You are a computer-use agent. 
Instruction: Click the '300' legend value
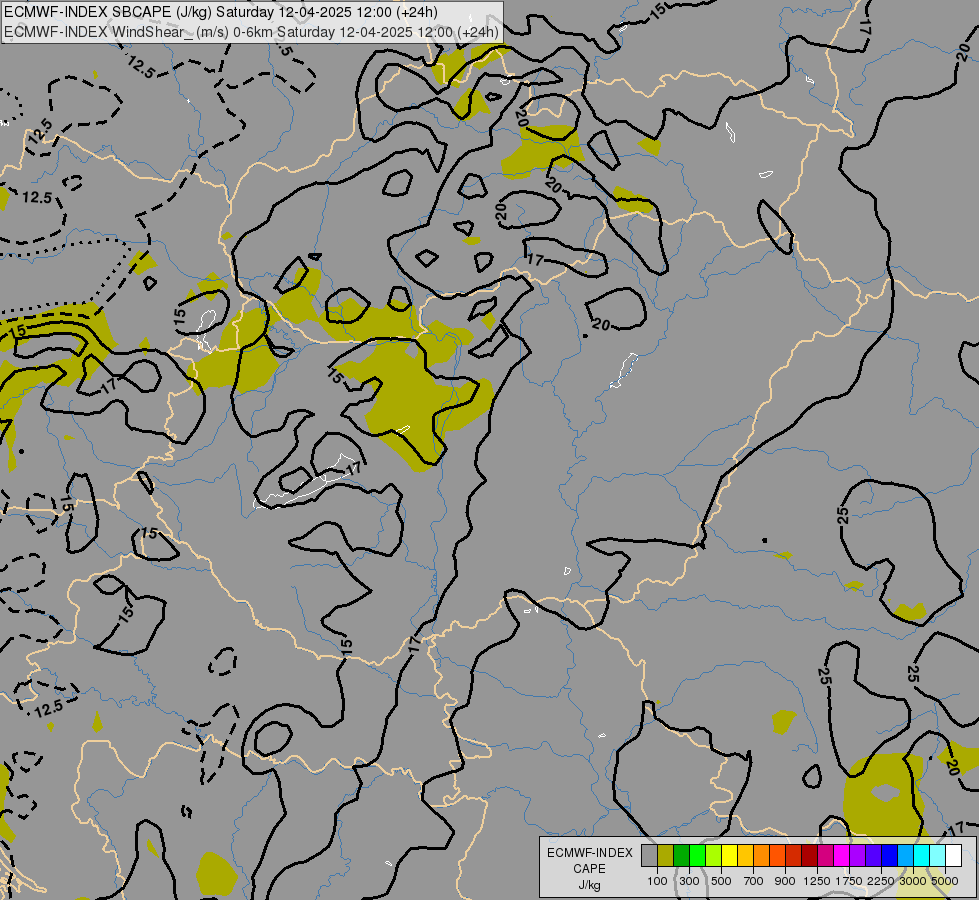689,881
